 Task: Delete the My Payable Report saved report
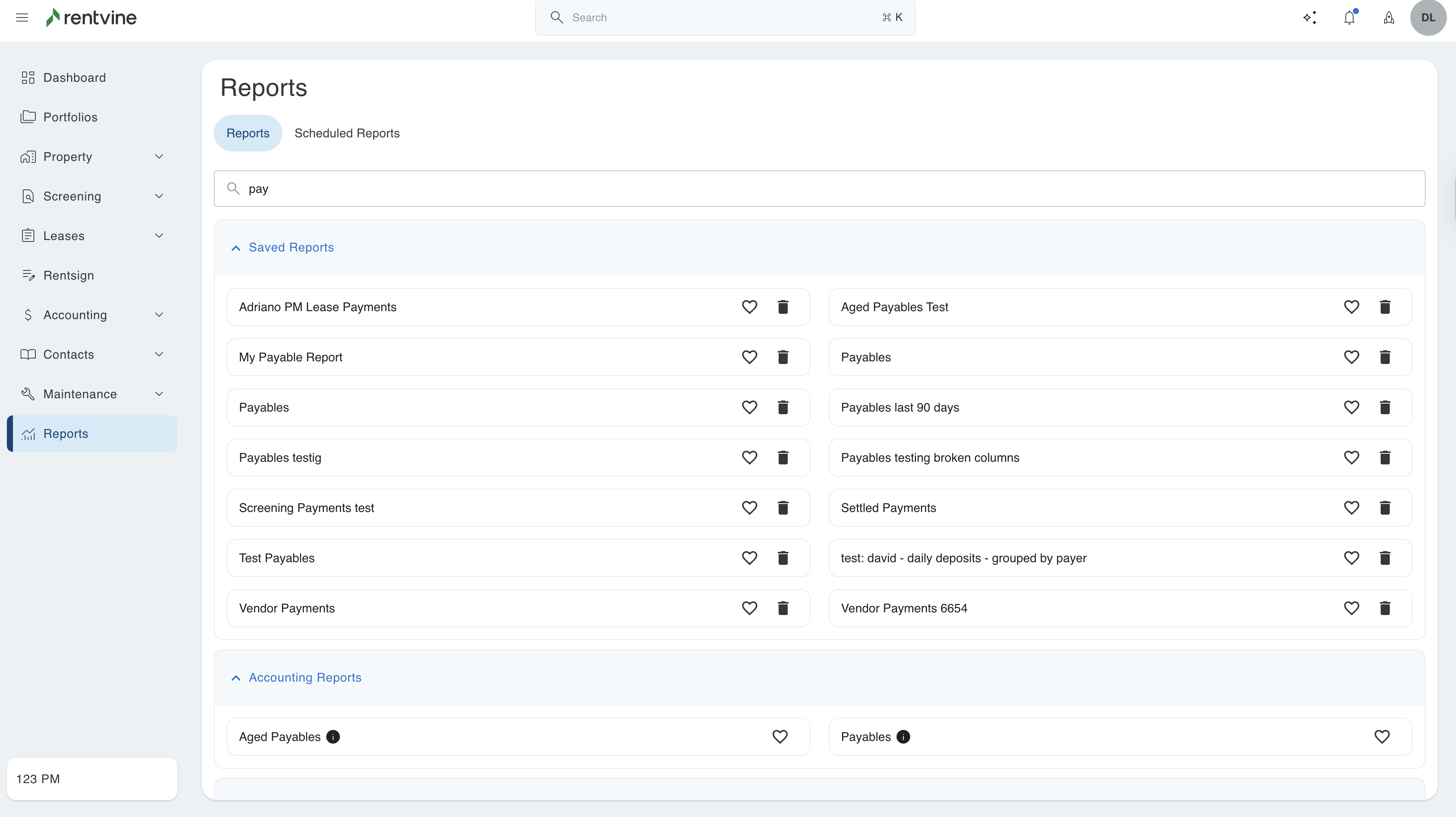coord(783,357)
